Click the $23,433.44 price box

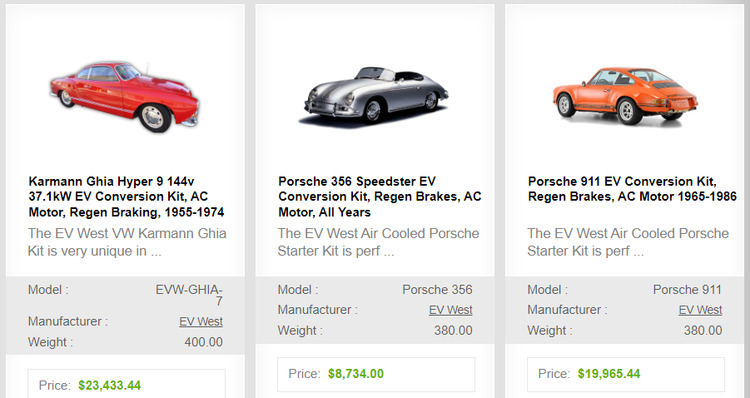pos(126,384)
